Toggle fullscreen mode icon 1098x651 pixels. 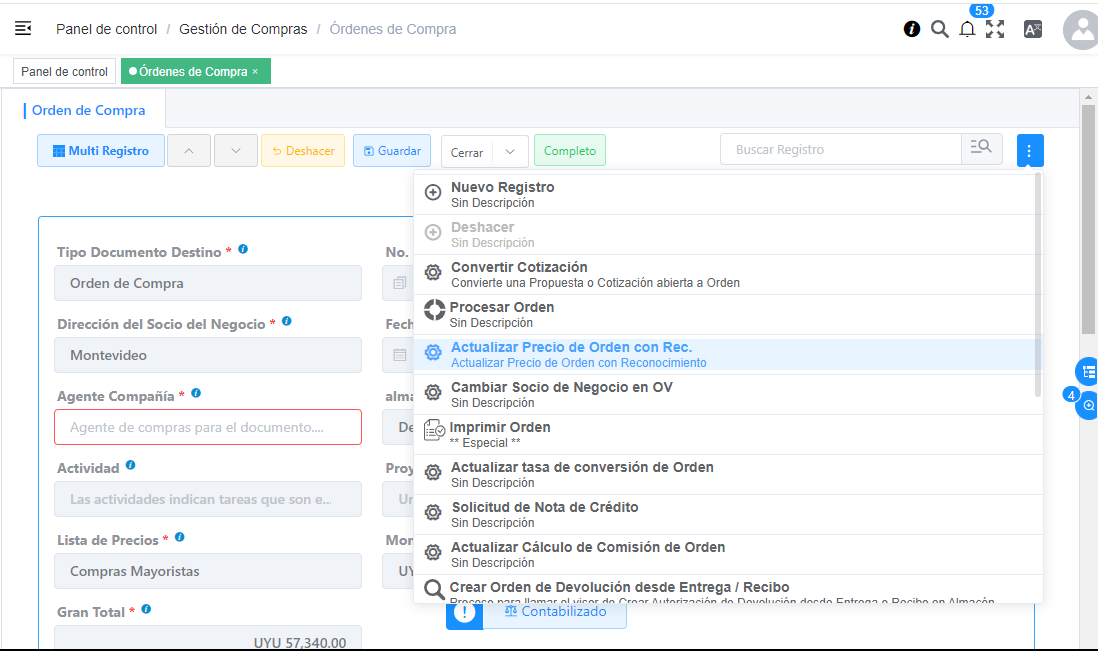point(995,29)
